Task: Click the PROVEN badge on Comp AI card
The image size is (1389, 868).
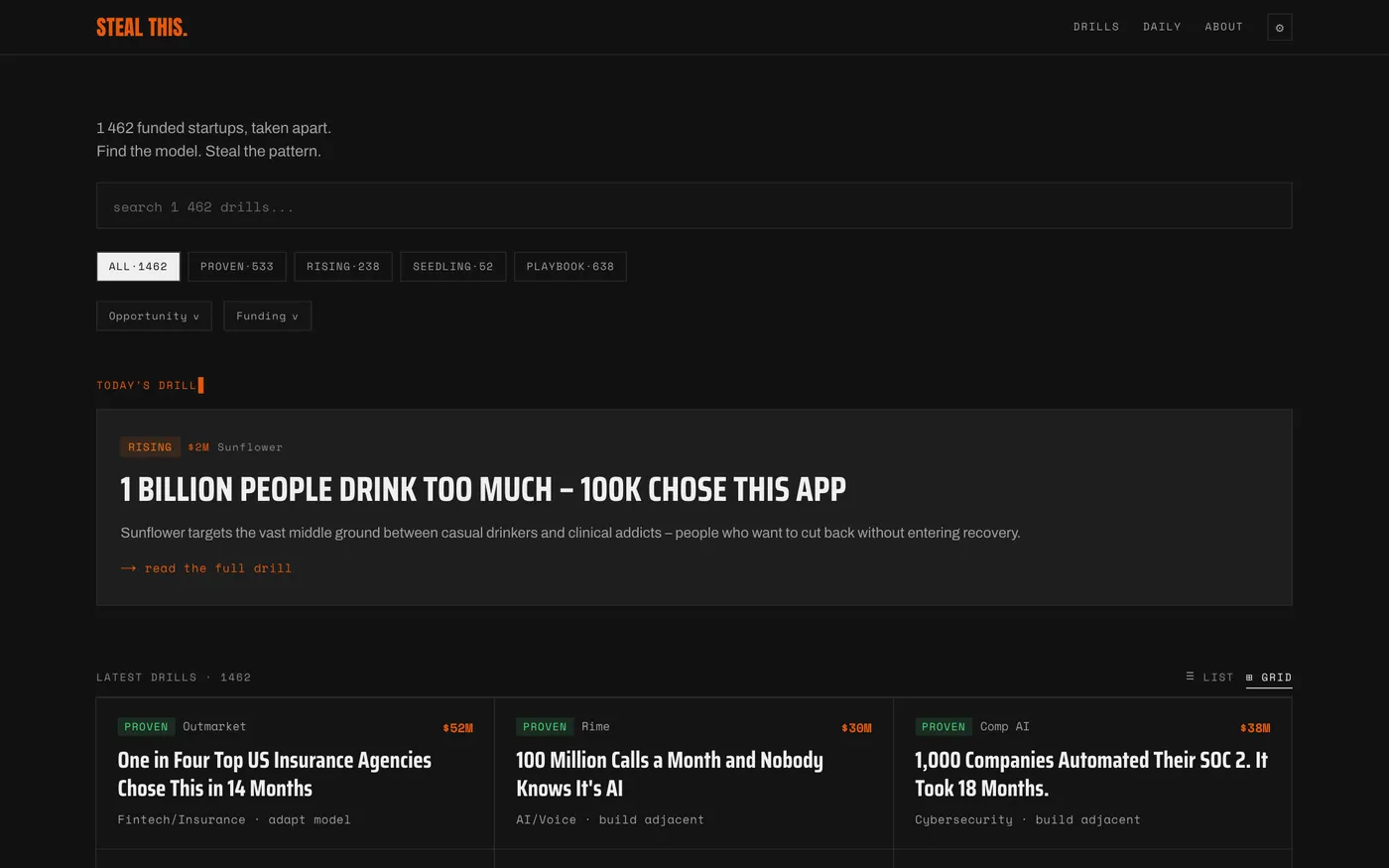Action: [944, 727]
